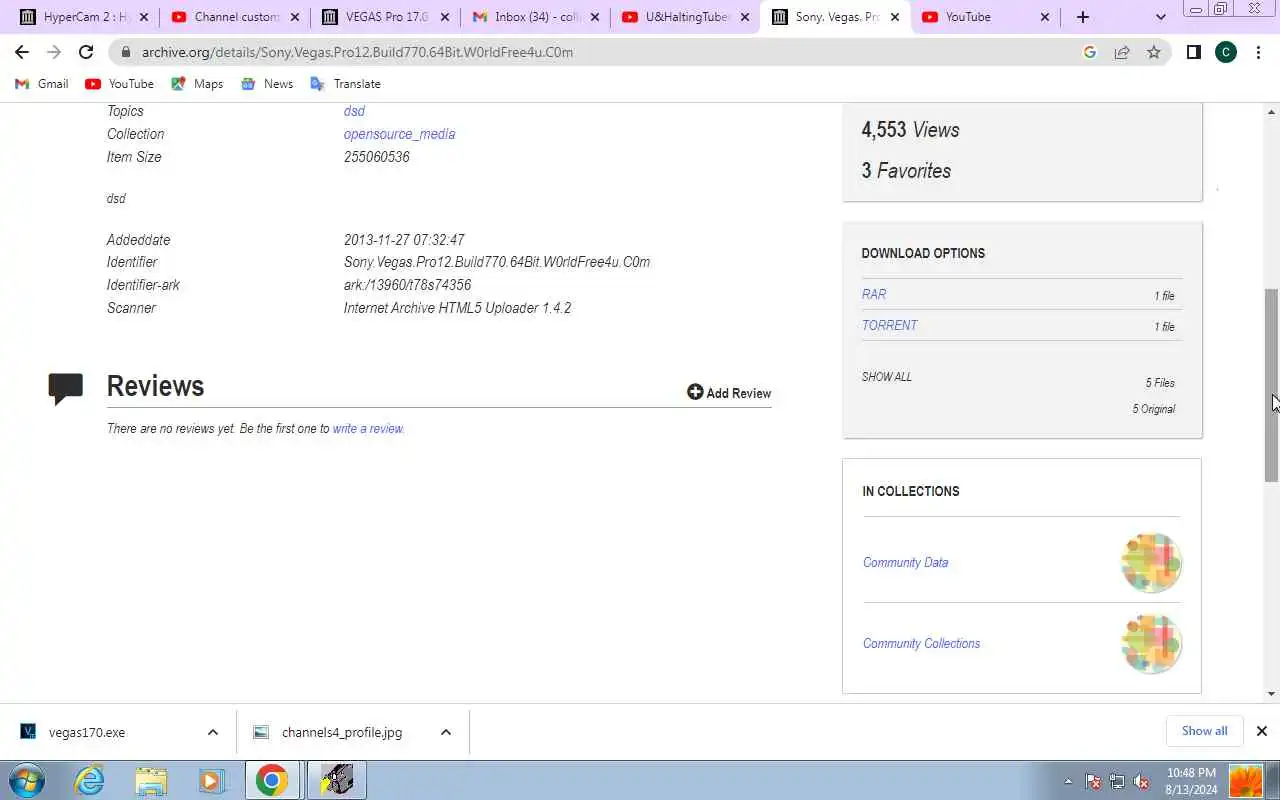Open the Windows Start menu
Viewport: 1280px width, 800px height.
(x=26, y=780)
